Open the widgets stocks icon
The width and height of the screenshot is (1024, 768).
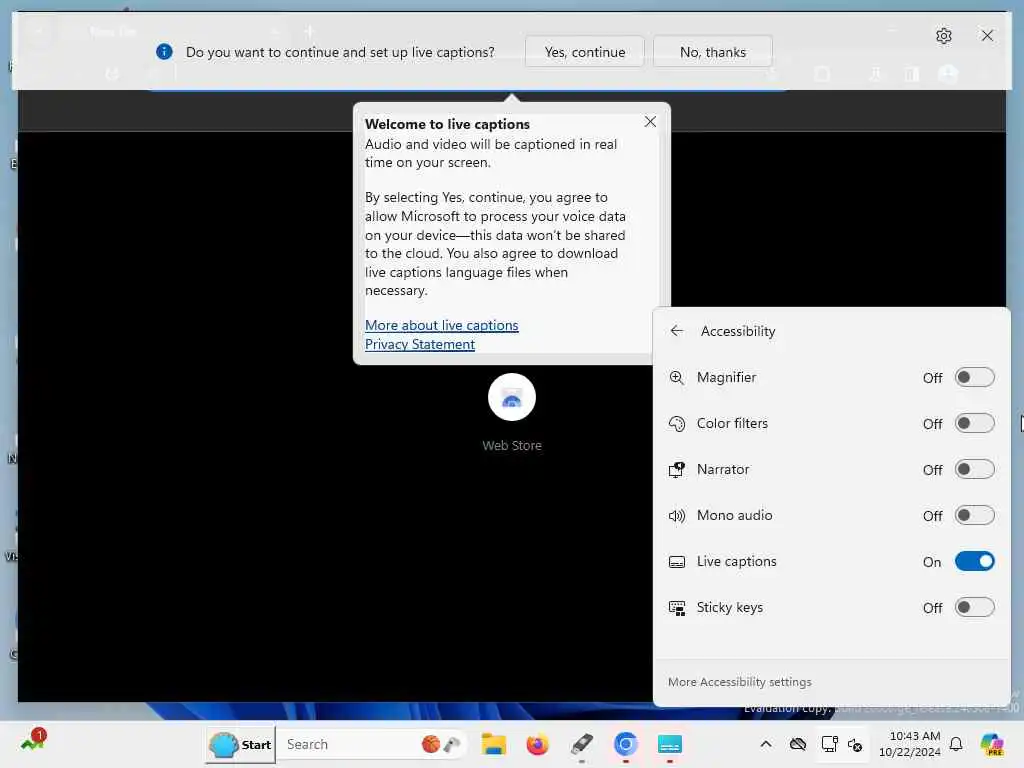33,740
